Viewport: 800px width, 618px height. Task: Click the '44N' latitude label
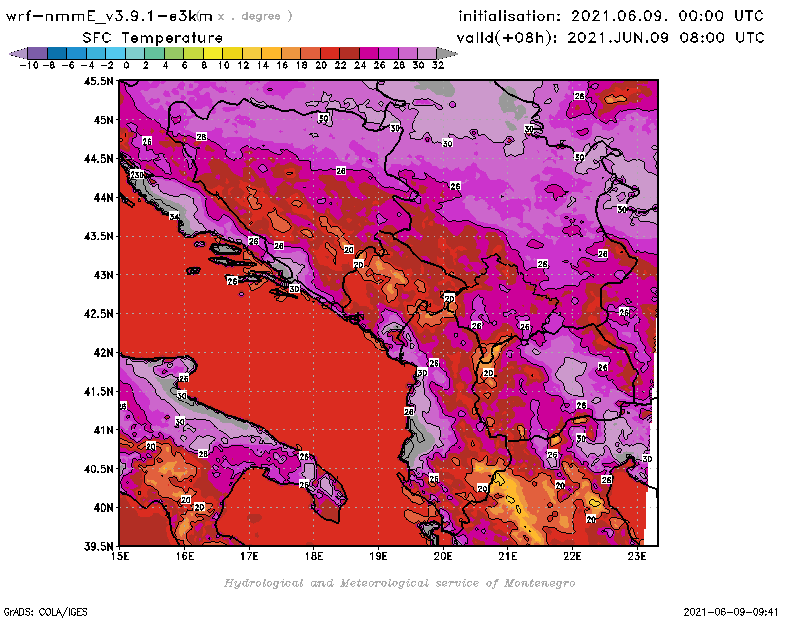(104, 197)
